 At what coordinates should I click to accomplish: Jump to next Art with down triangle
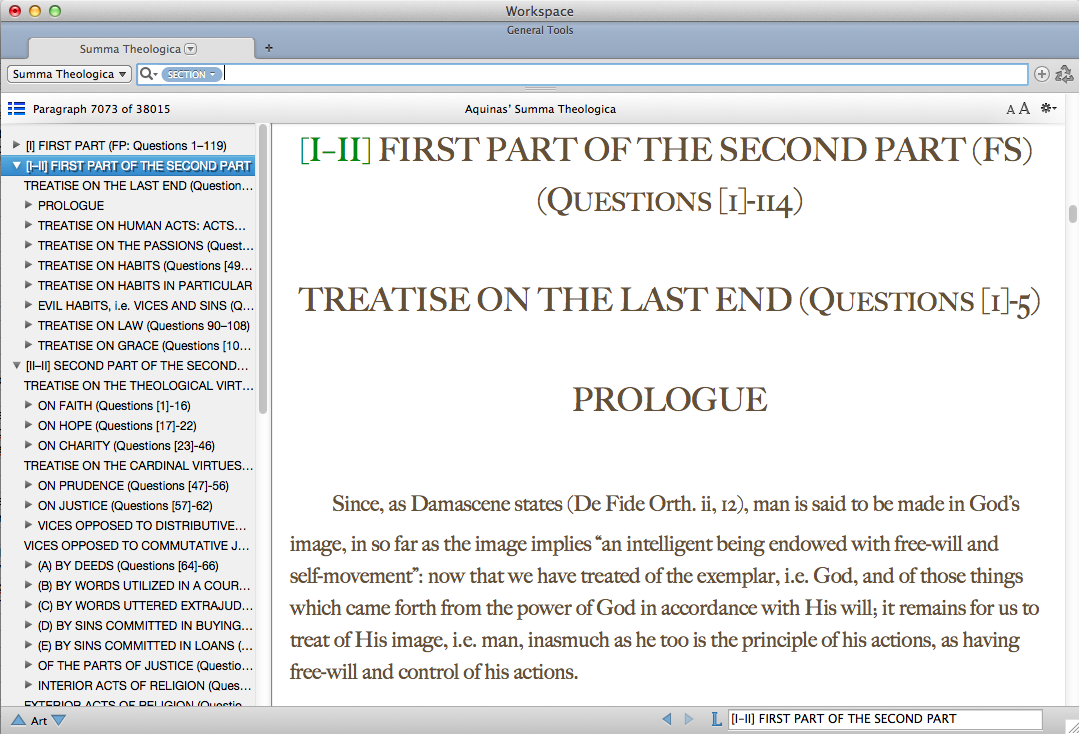tap(58, 720)
